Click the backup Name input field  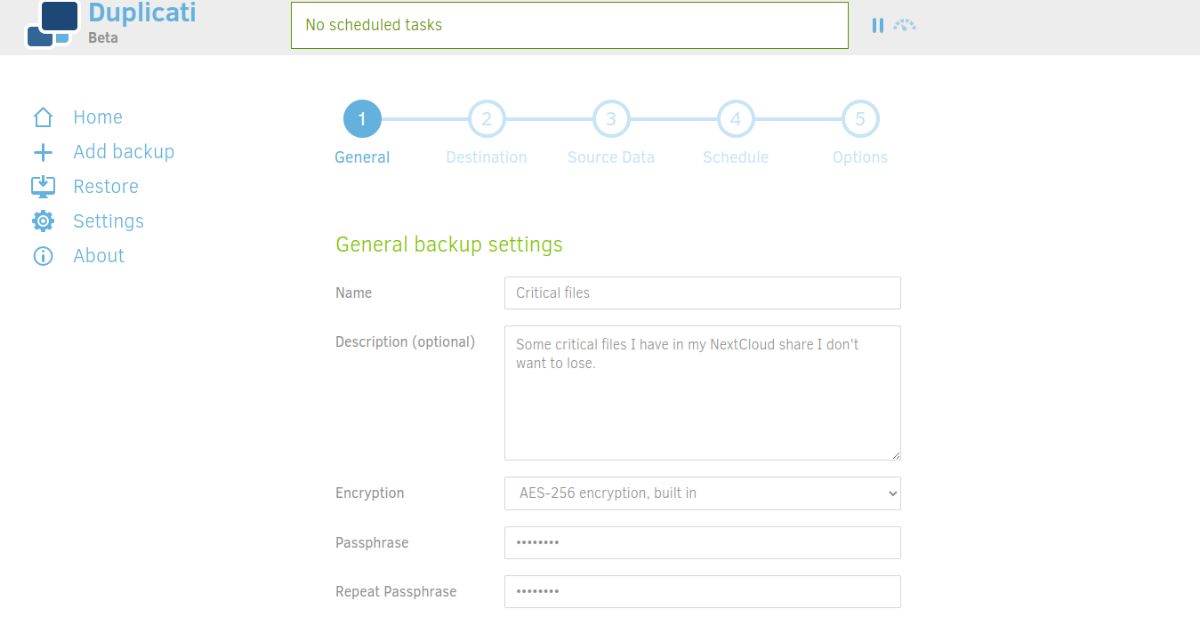[702, 292]
